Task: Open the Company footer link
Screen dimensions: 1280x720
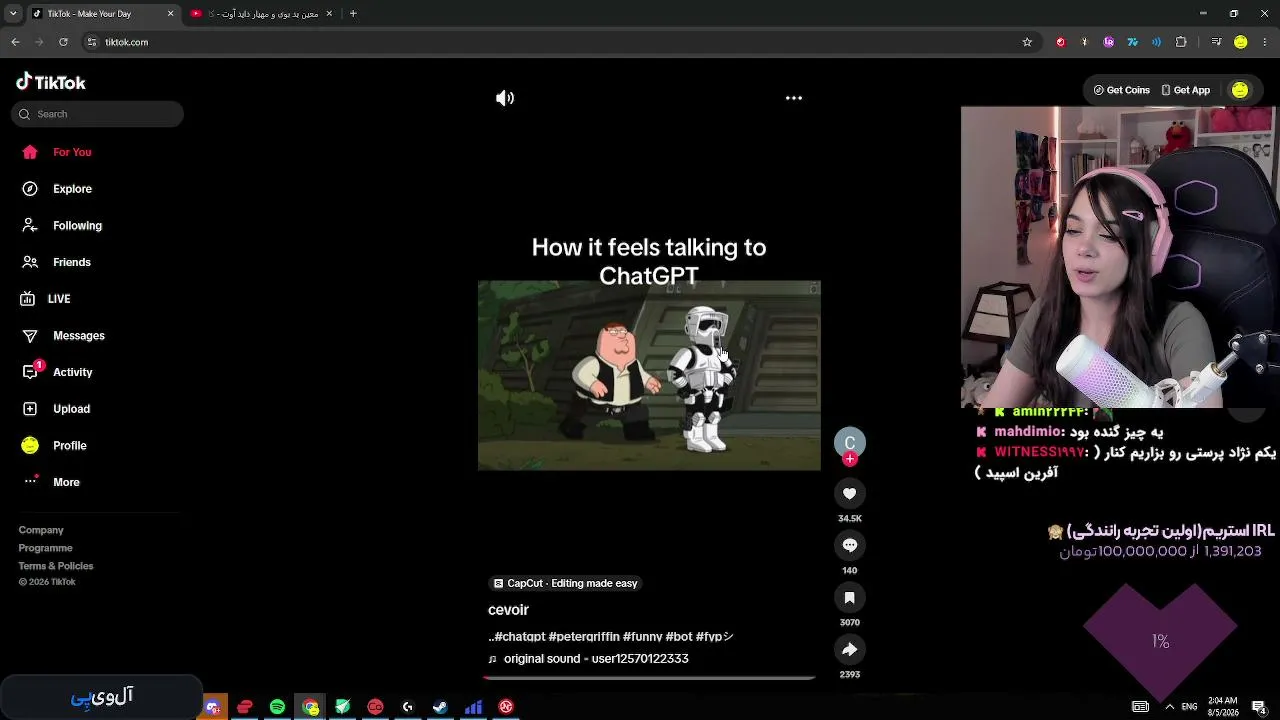Action: (41, 530)
